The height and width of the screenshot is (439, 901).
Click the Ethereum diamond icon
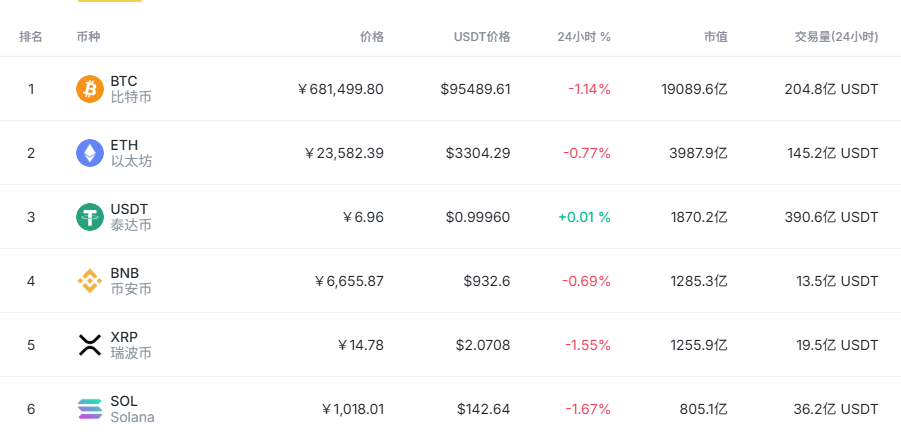click(x=90, y=153)
